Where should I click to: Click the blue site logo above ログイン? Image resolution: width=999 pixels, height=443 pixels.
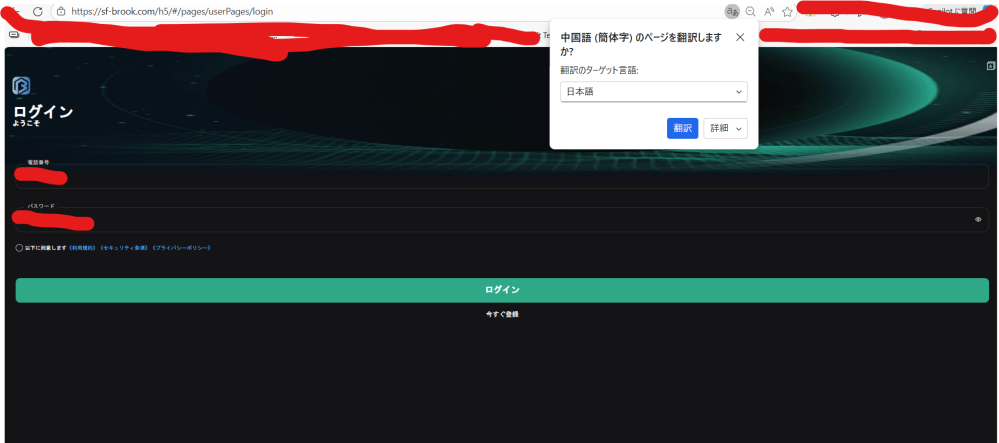point(21,86)
